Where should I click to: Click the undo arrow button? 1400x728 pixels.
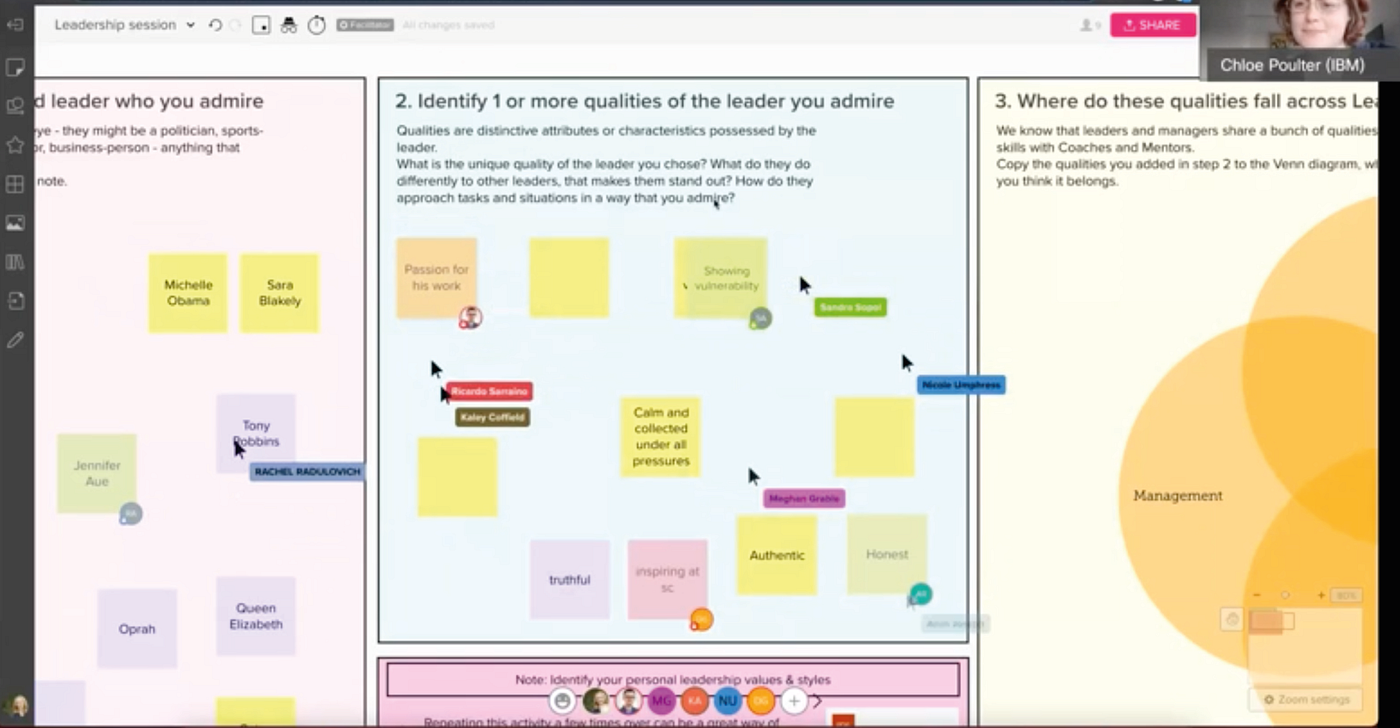[x=215, y=24]
